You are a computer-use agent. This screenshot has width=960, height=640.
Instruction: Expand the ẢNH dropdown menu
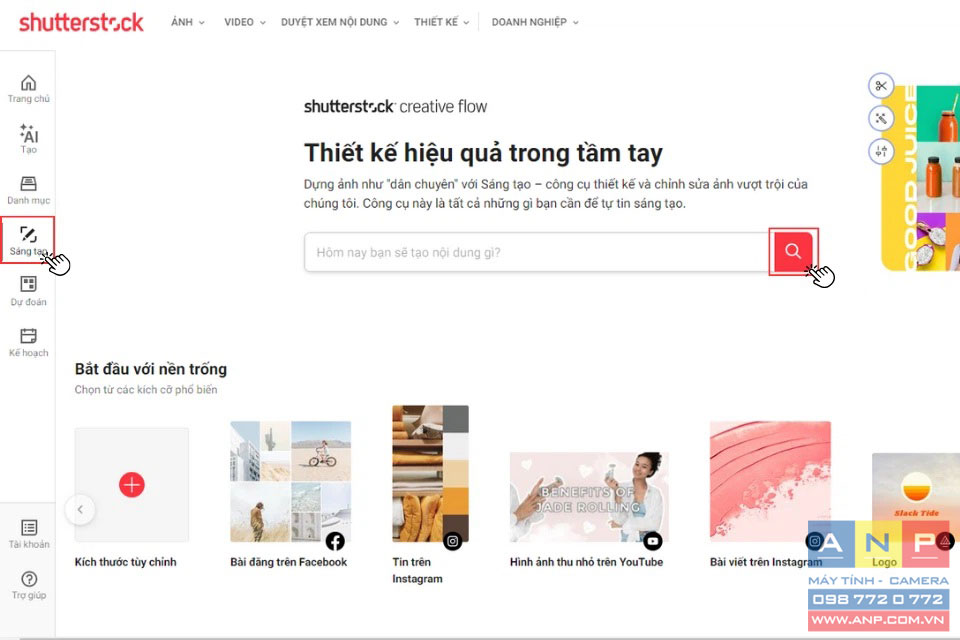pos(187,22)
